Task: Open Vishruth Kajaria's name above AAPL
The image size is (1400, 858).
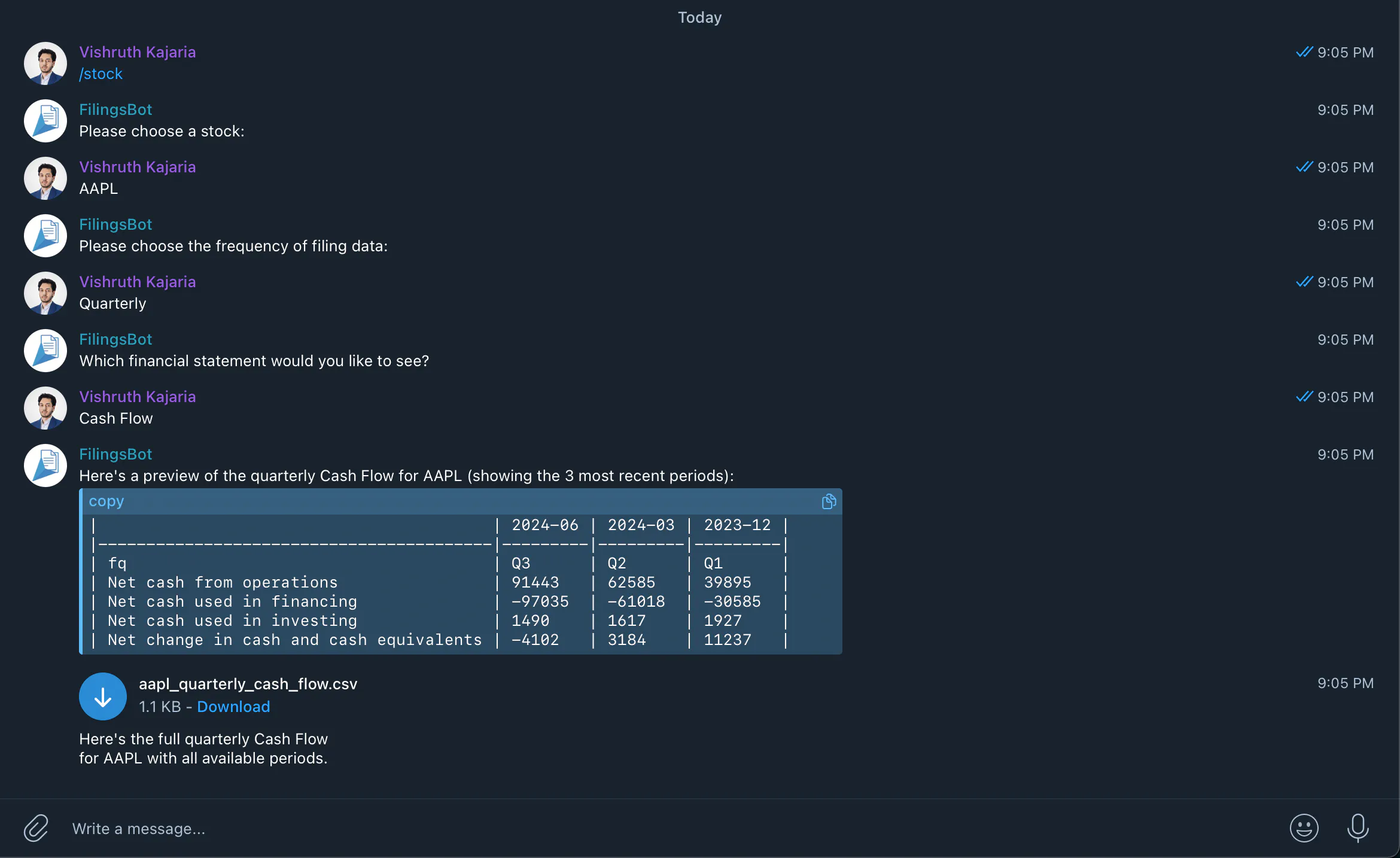Action: click(x=138, y=167)
